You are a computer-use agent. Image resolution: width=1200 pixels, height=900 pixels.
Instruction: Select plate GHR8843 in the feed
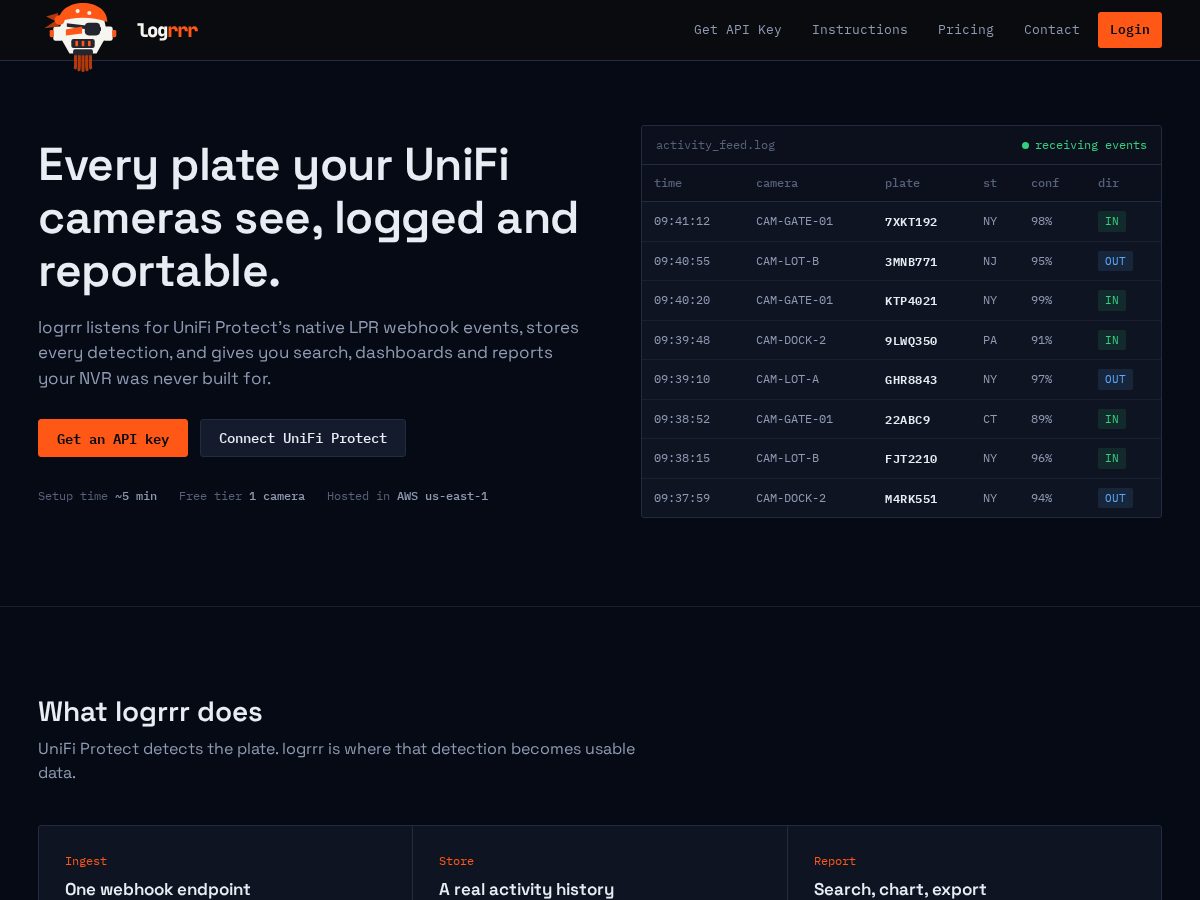click(x=911, y=379)
